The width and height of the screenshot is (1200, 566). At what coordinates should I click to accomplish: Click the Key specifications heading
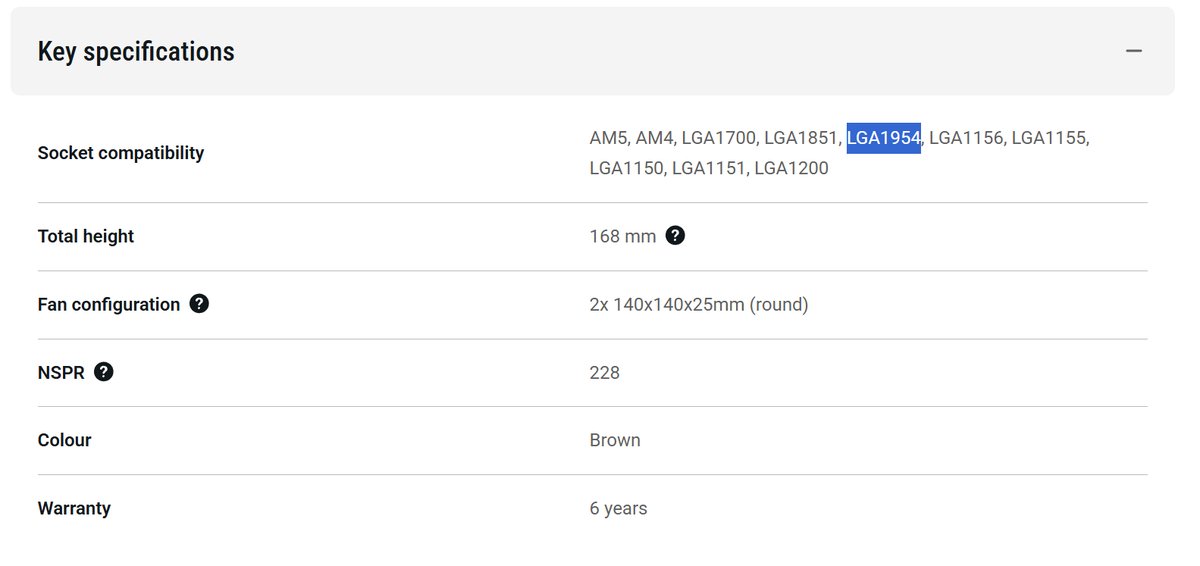click(x=136, y=52)
